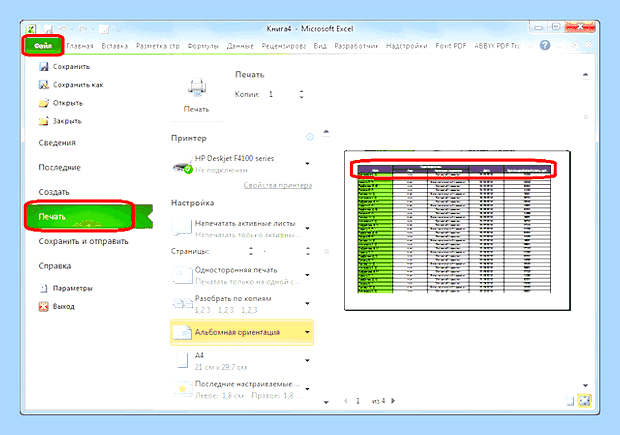
Task: Open the Вставка ribbon tab
Action: coord(115,46)
